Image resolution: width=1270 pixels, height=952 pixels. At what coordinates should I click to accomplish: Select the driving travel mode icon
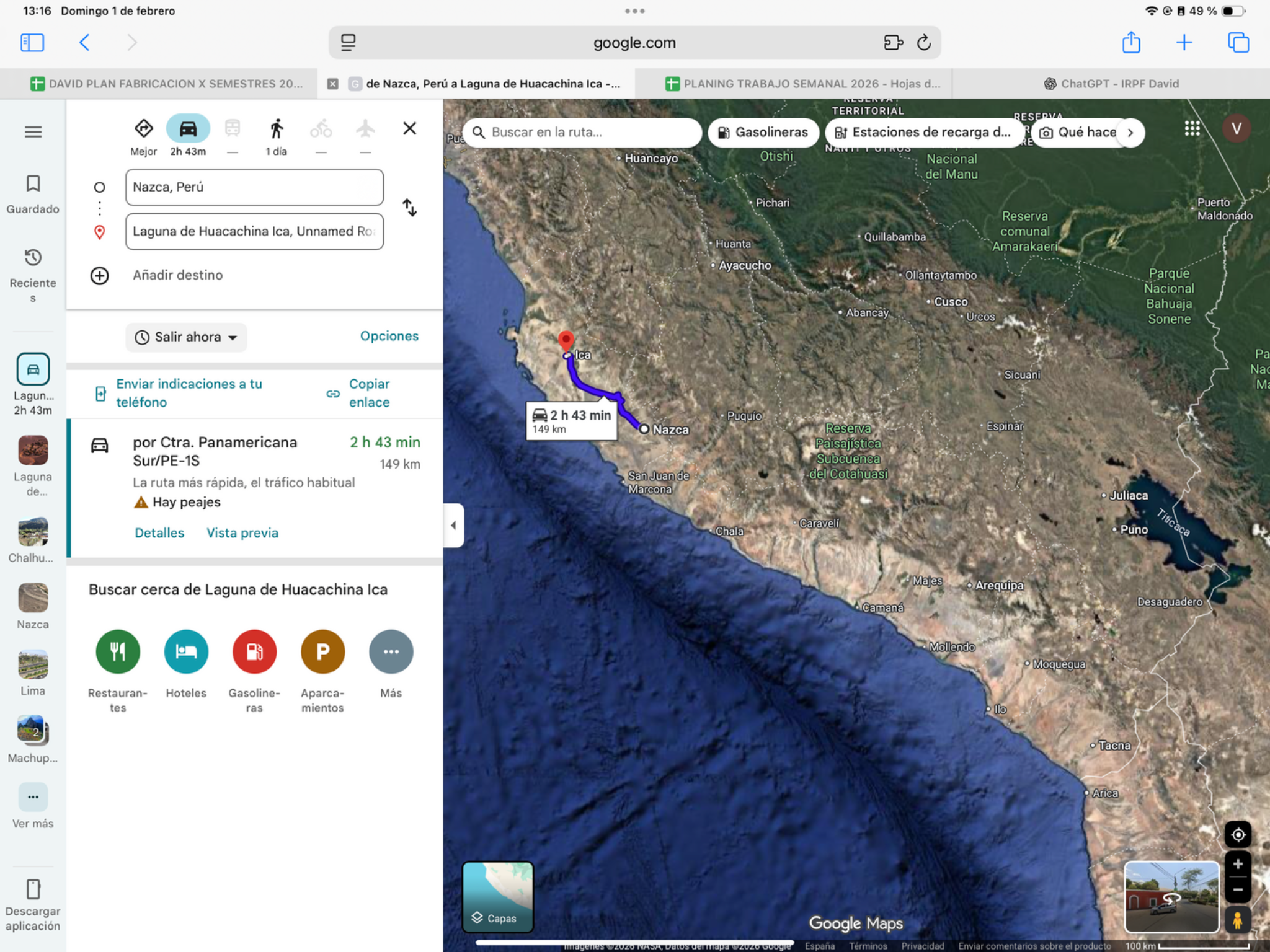point(188,129)
